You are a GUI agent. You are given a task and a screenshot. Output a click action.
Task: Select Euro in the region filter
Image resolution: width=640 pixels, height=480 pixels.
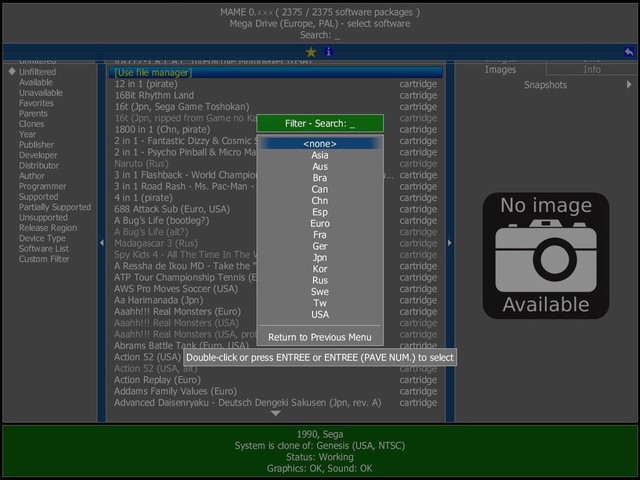[x=320, y=224]
